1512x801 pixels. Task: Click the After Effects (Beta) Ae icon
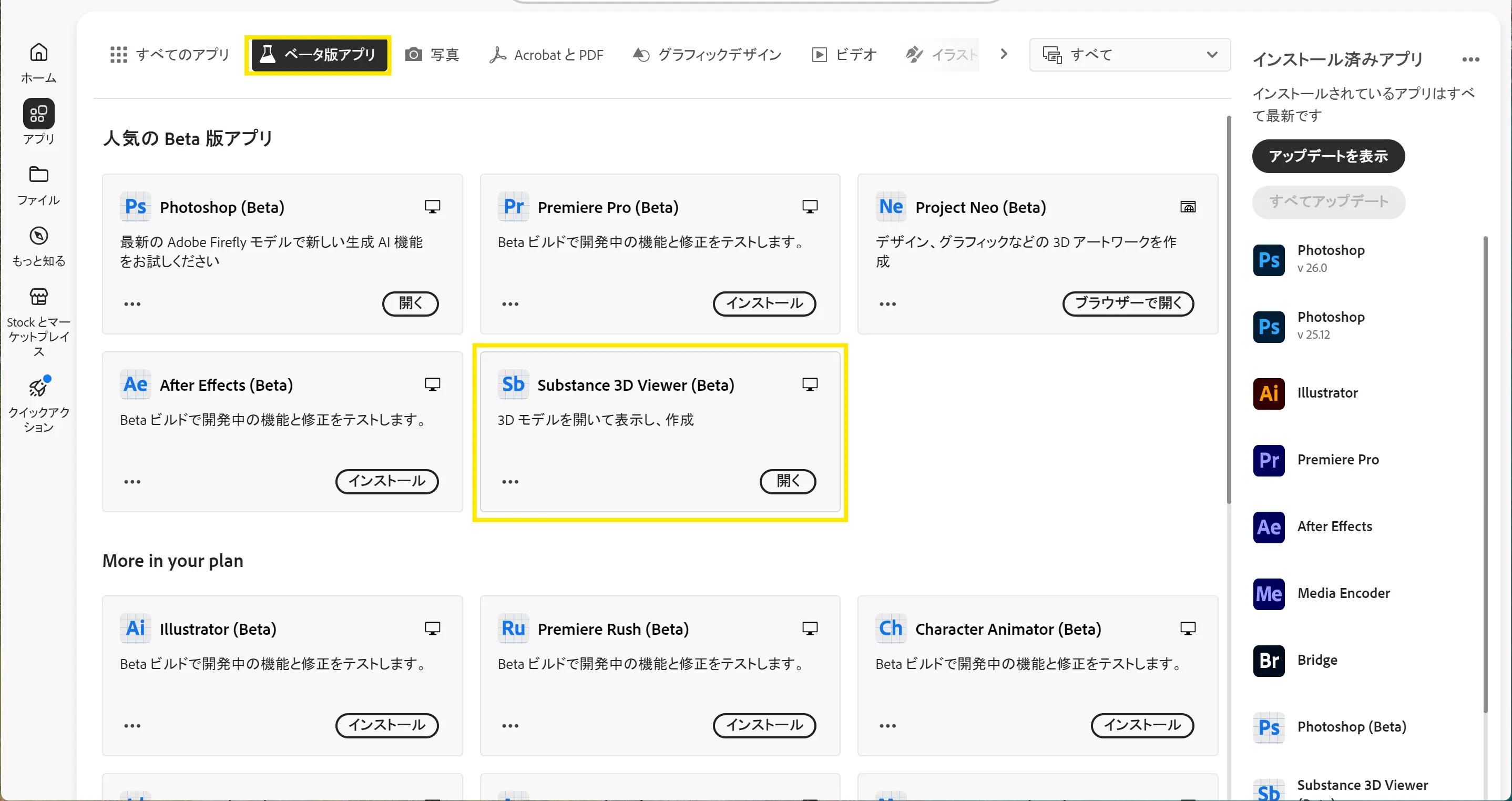136,384
